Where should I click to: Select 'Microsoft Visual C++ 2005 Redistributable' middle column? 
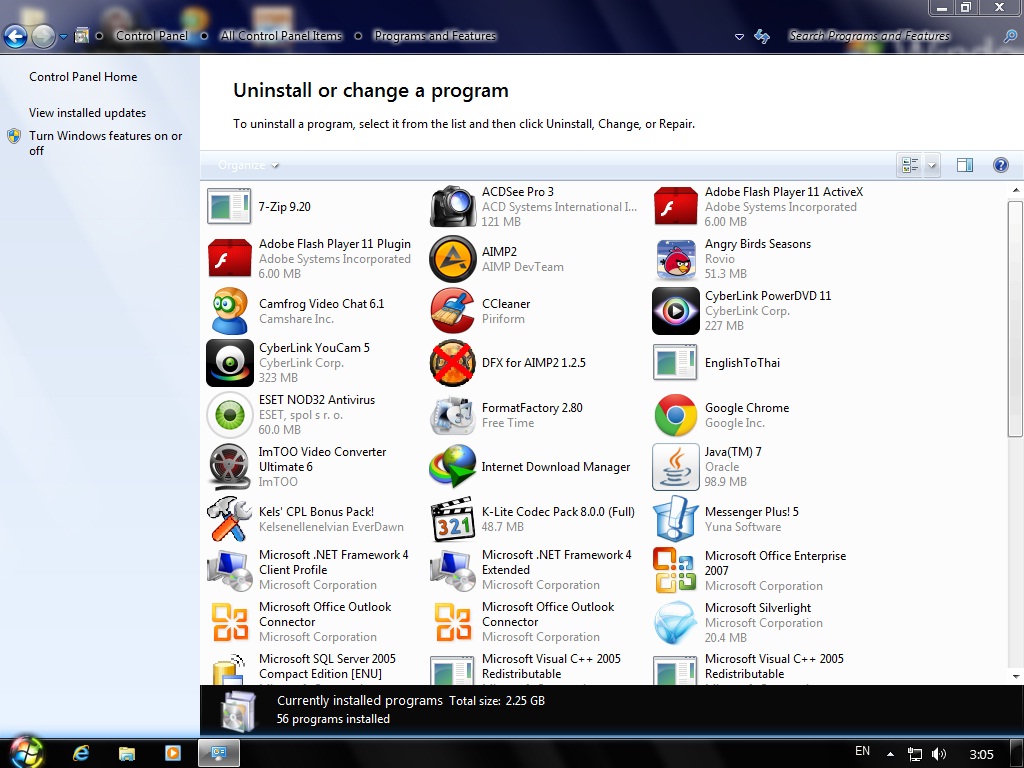click(535, 668)
